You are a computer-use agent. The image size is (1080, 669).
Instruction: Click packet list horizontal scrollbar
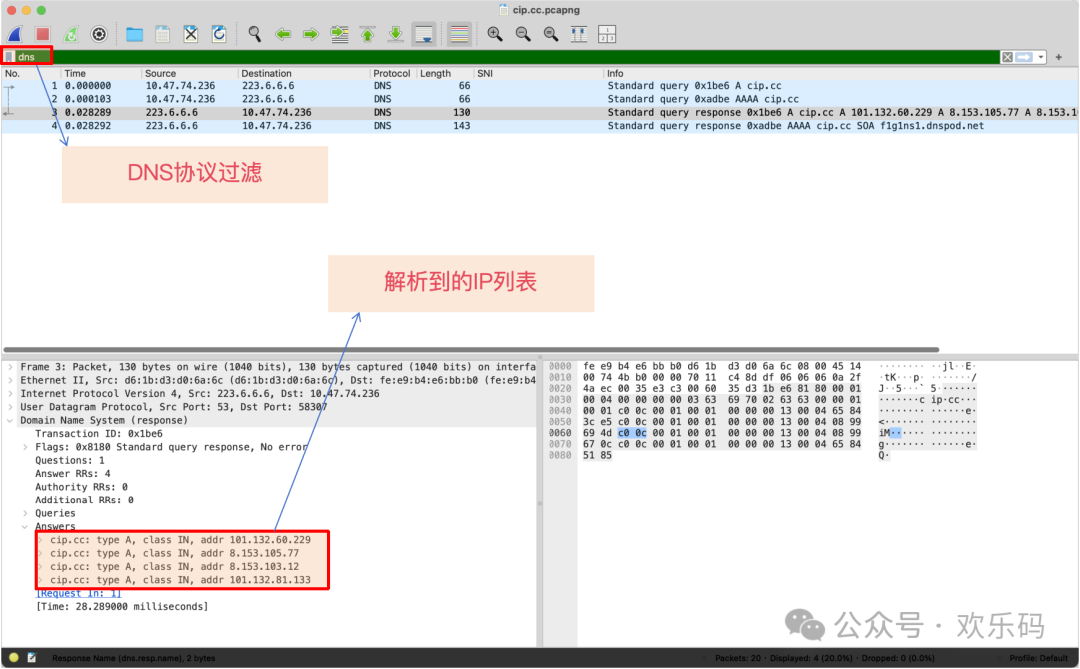click(x=471, y=350)
